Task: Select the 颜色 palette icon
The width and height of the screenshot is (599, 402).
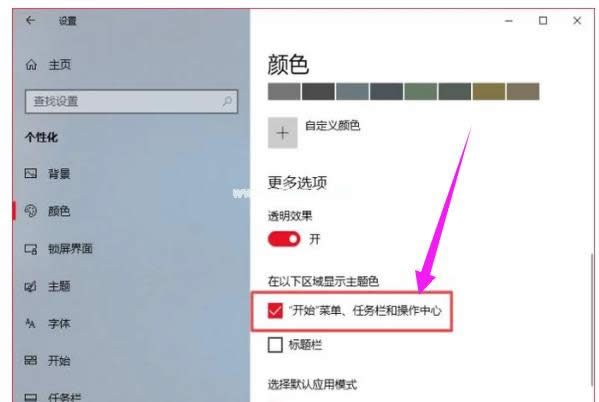Action: click(31, 211)
